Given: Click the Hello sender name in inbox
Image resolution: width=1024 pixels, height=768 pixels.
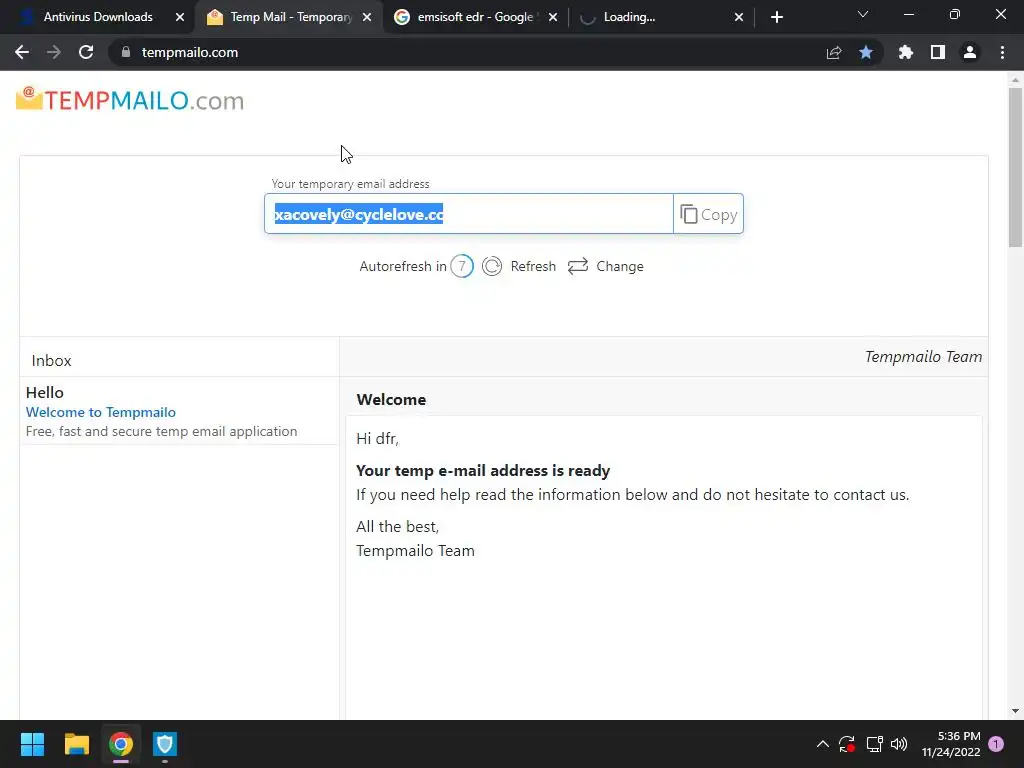Looking at the screenshot, I should (x=44, y=392).
